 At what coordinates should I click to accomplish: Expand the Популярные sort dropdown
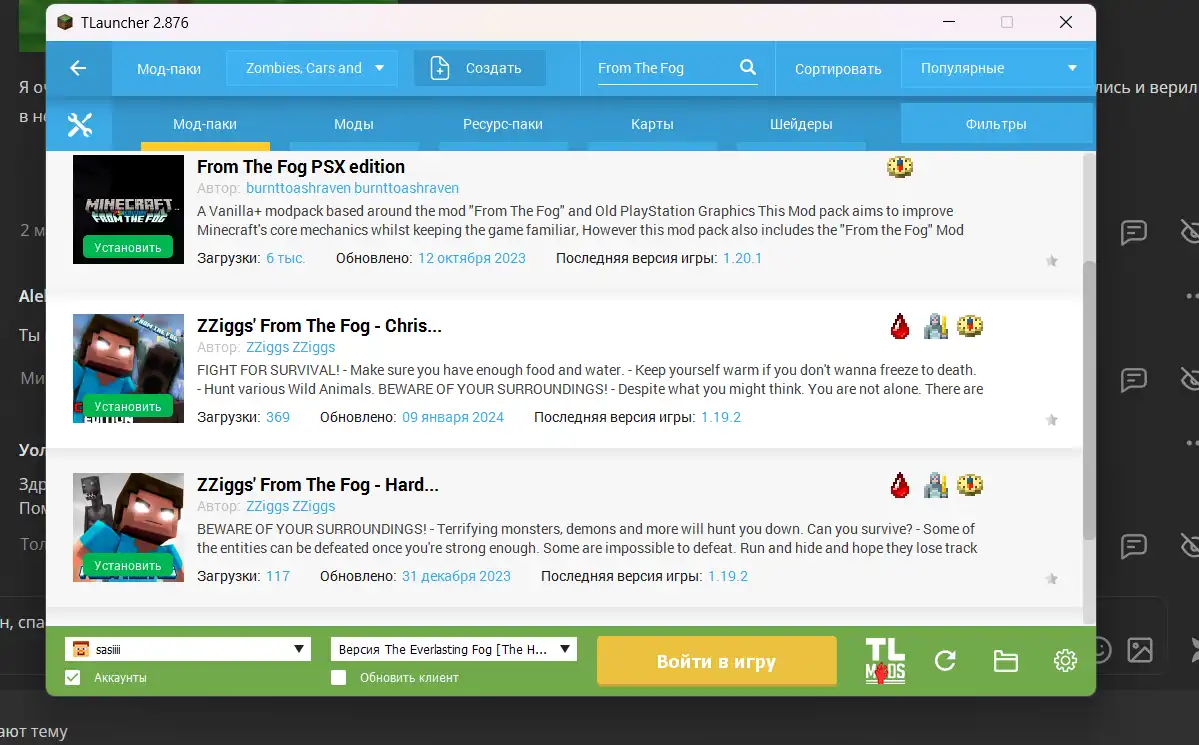991,68
